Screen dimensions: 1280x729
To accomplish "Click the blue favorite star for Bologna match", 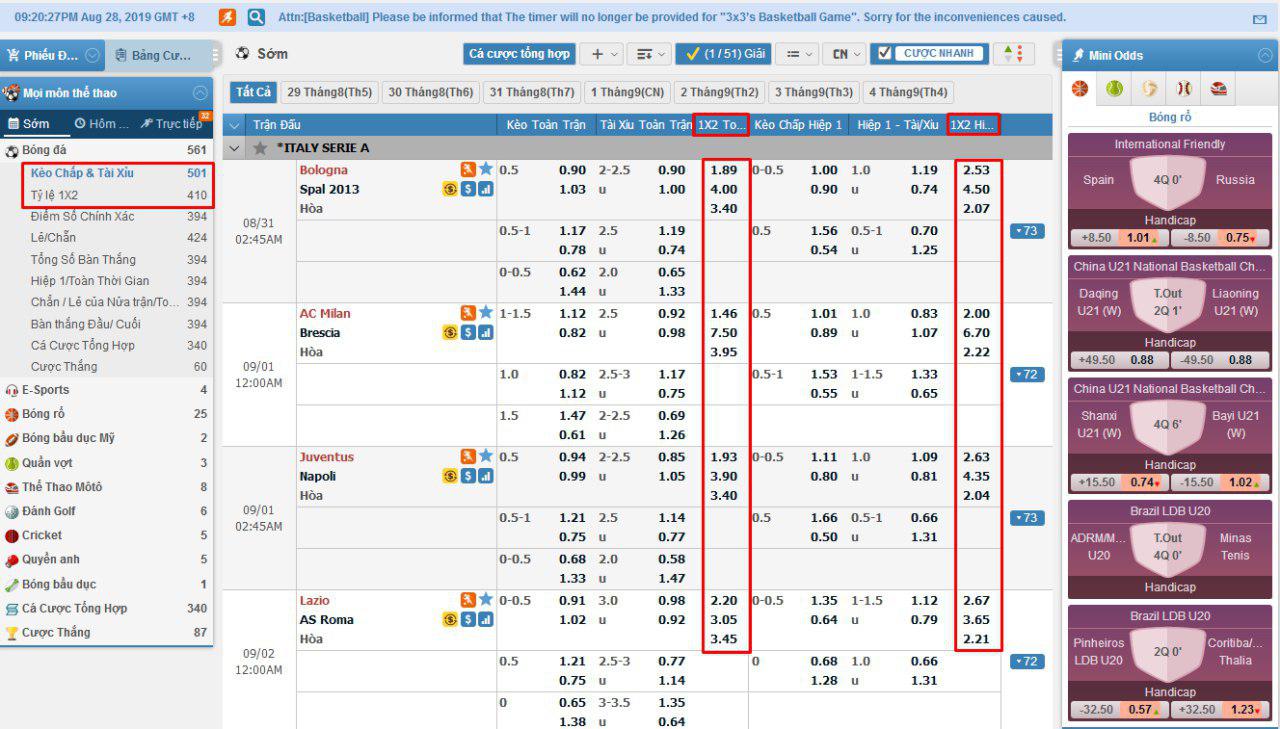I will point(486,170).
